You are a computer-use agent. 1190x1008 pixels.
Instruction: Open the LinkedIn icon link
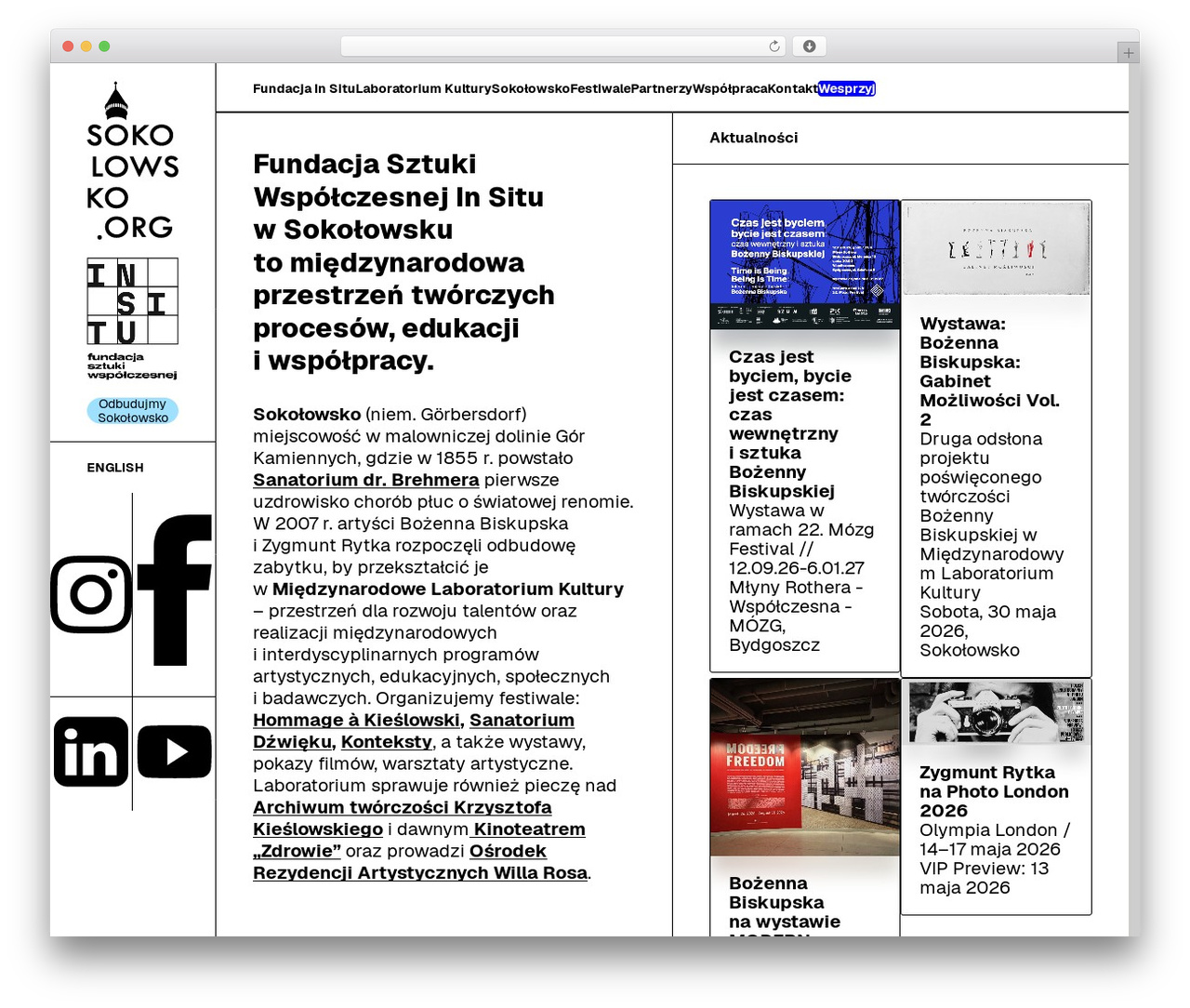(x=91, y=751)
